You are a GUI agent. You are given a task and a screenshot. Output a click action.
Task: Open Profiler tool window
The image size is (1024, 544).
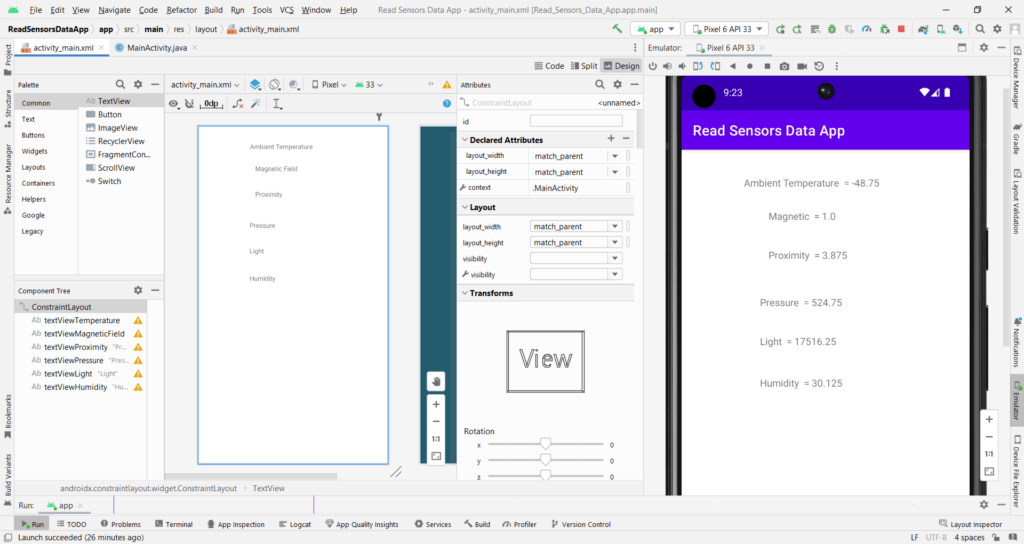pyautogui.click(x=520, y=524)
